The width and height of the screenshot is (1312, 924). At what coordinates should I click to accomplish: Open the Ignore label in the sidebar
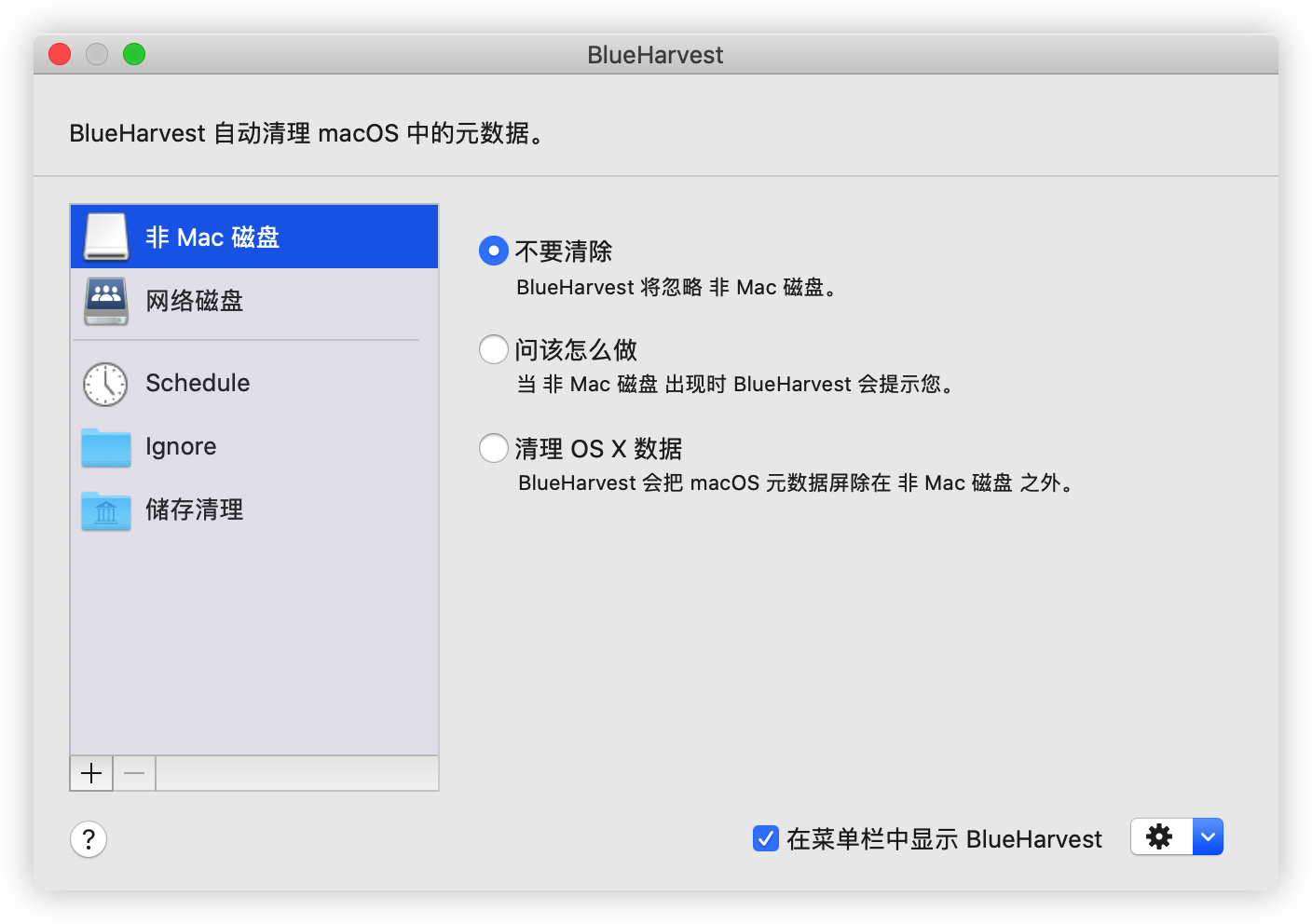tap(181, 446)
